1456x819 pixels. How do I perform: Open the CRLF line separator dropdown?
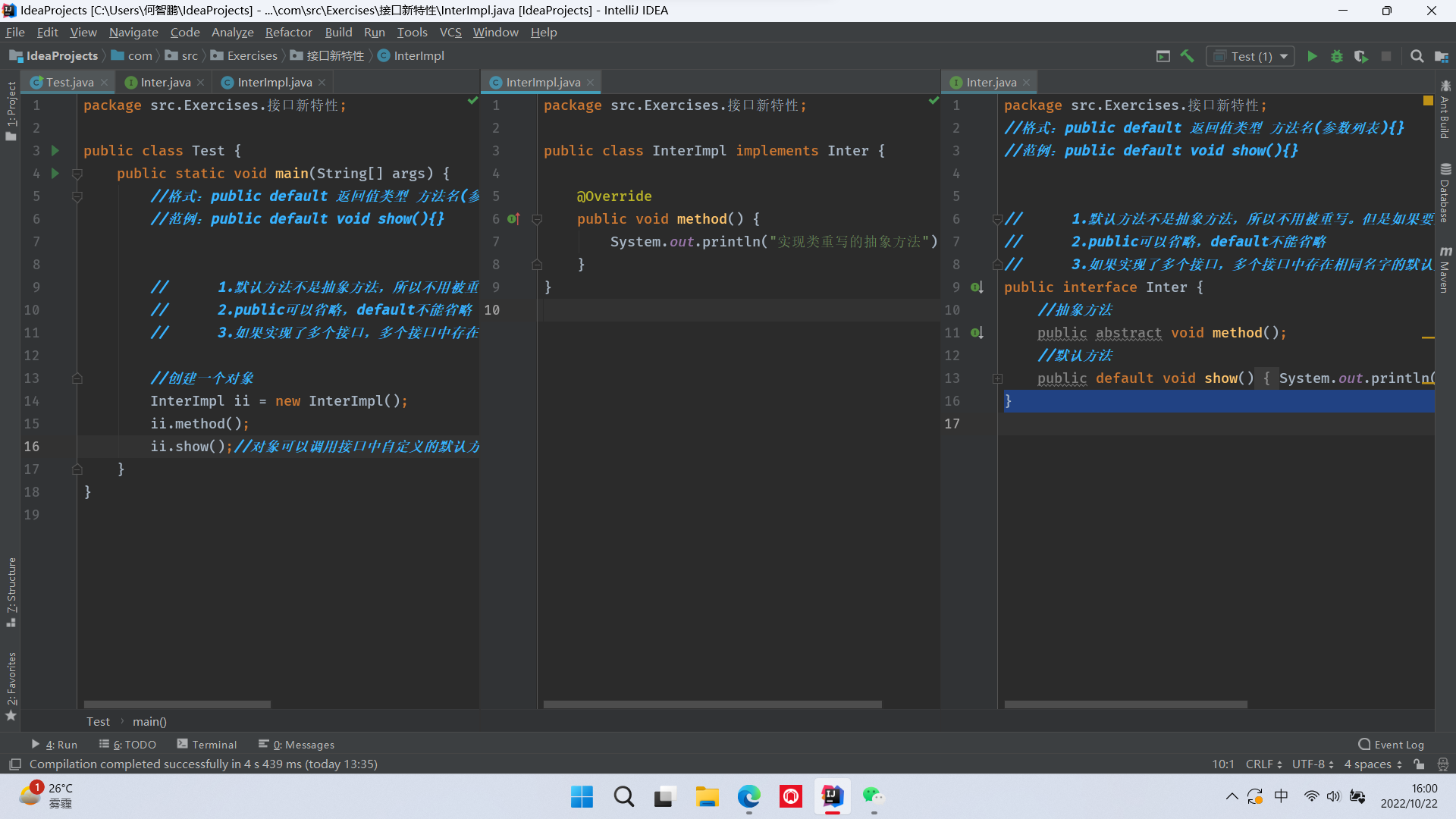point(1263,764)
